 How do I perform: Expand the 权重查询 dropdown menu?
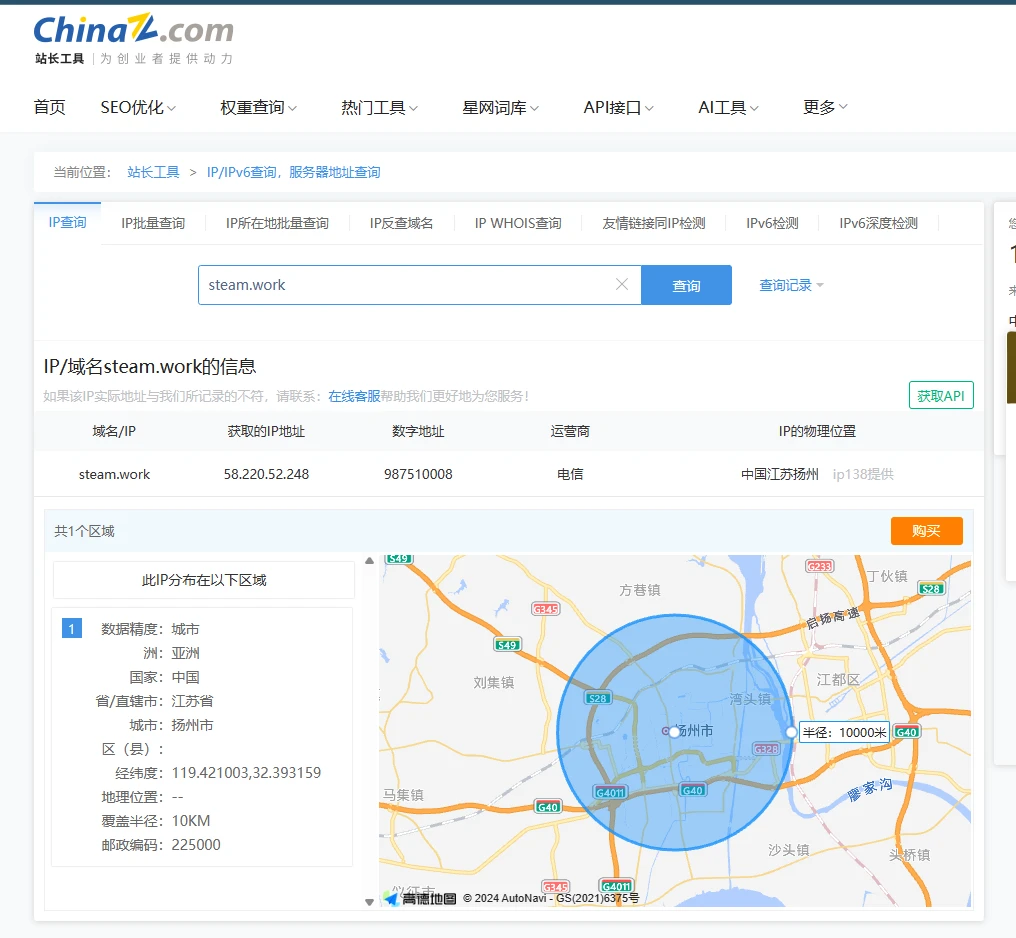258,108
